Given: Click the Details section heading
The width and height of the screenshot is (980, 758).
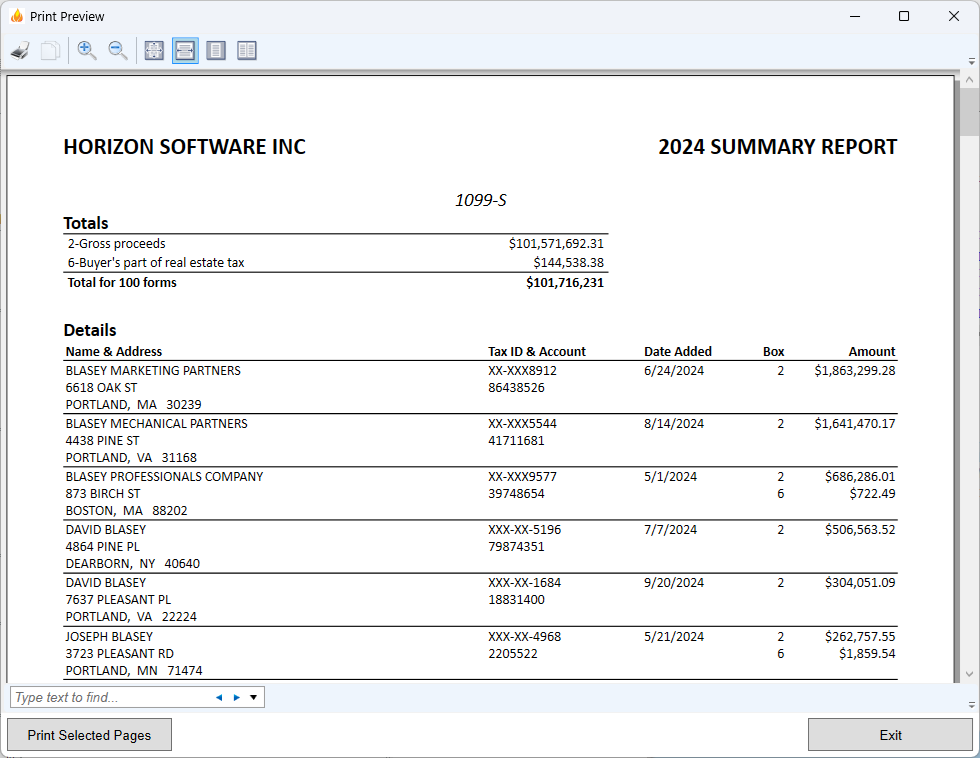Looking at the screenshot, I should [x=90, y=330].
